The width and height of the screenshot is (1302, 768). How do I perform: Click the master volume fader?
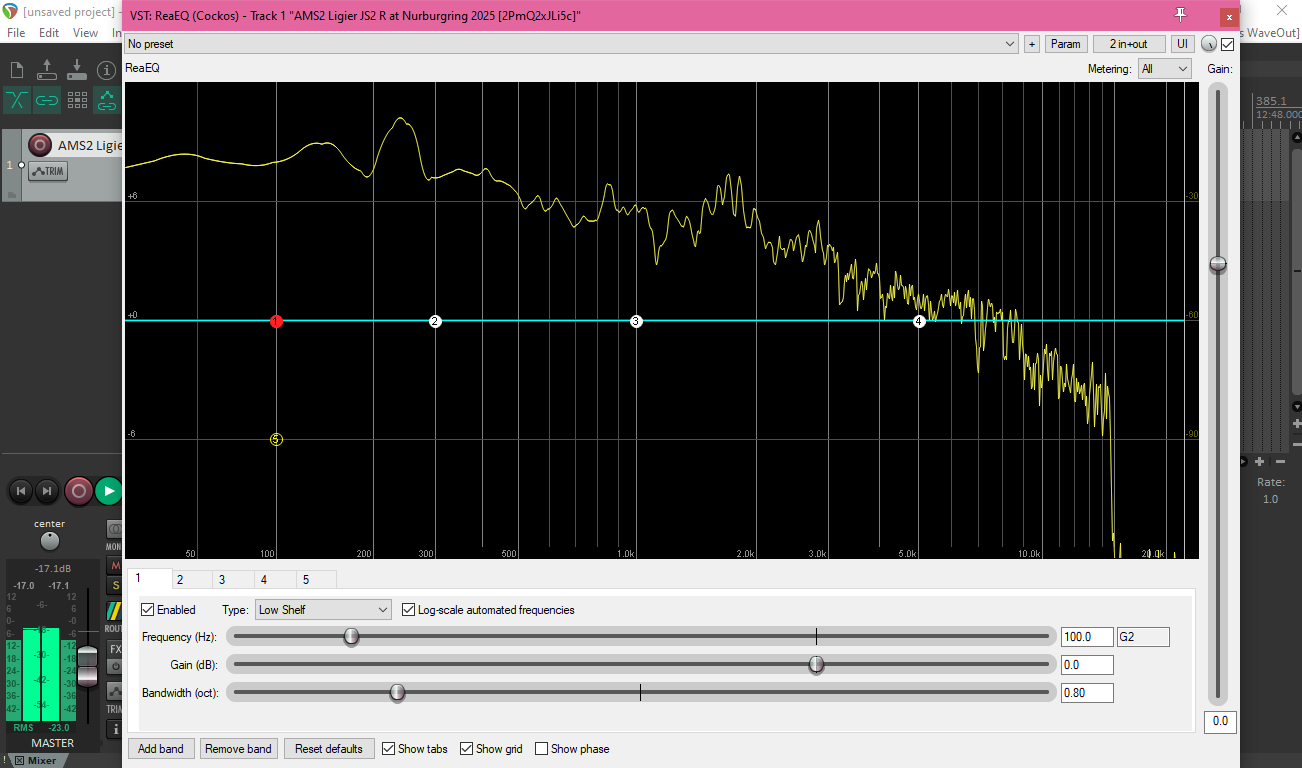coord(88,666)
